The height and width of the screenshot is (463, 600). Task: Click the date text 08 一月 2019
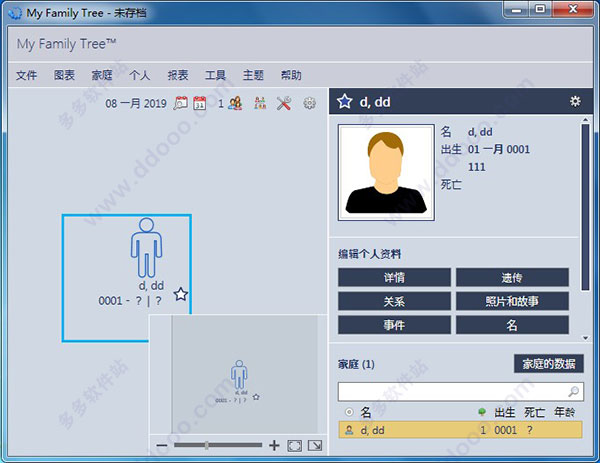coord(136,103)
